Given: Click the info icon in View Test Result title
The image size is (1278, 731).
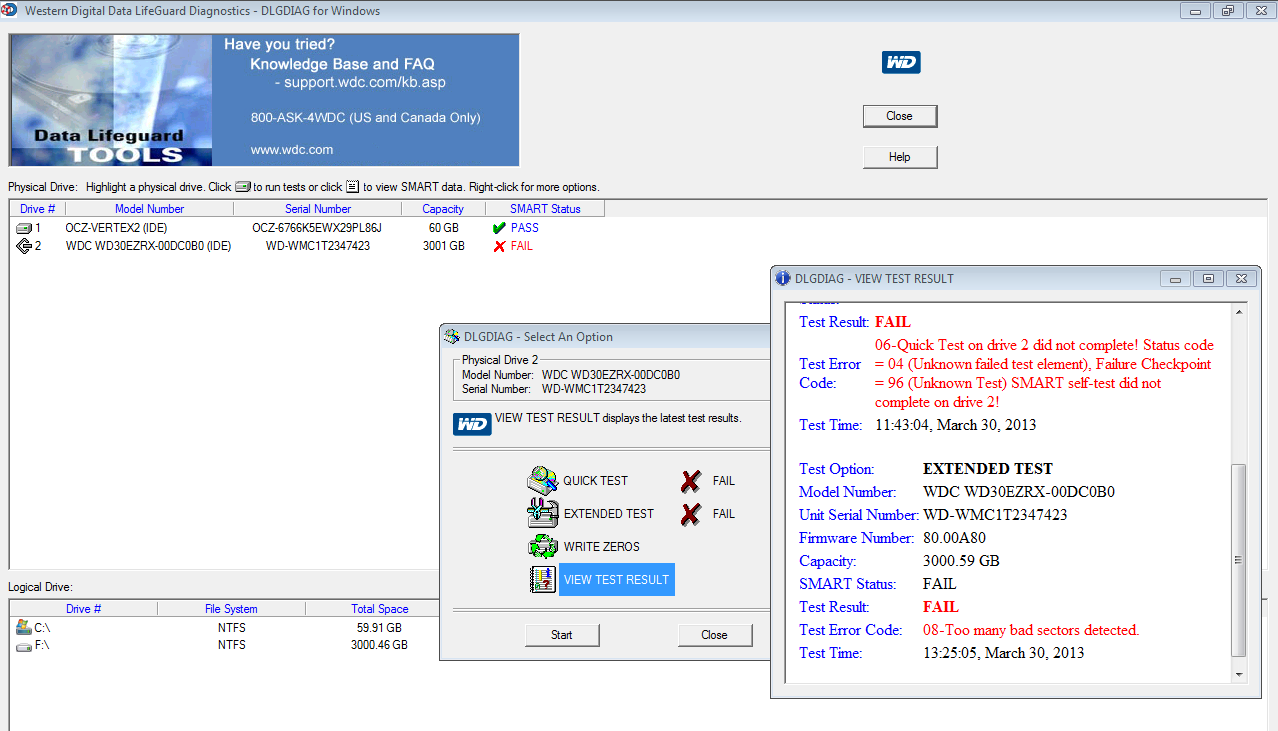Looking at the screenshot, I should [783, 278].
